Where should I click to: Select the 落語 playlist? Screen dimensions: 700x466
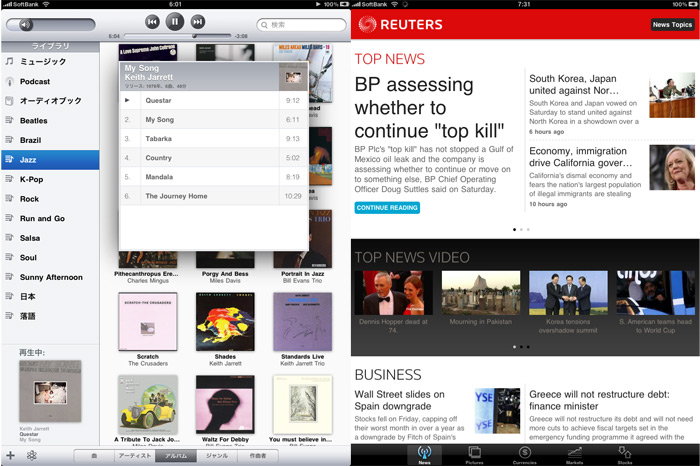(50, 316)
